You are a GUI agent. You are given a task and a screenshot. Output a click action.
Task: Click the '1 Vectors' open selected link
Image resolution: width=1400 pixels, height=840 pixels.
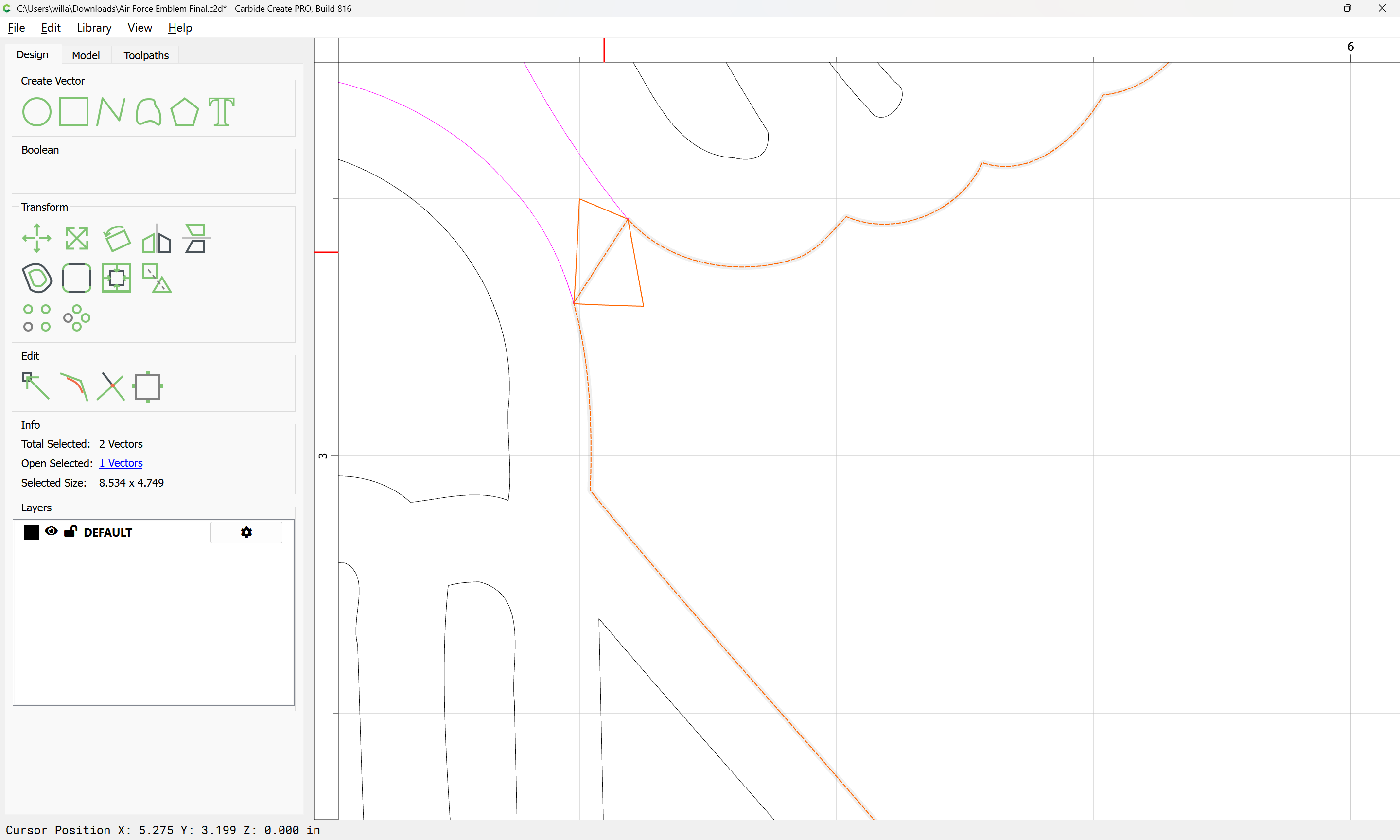point(121,463)
